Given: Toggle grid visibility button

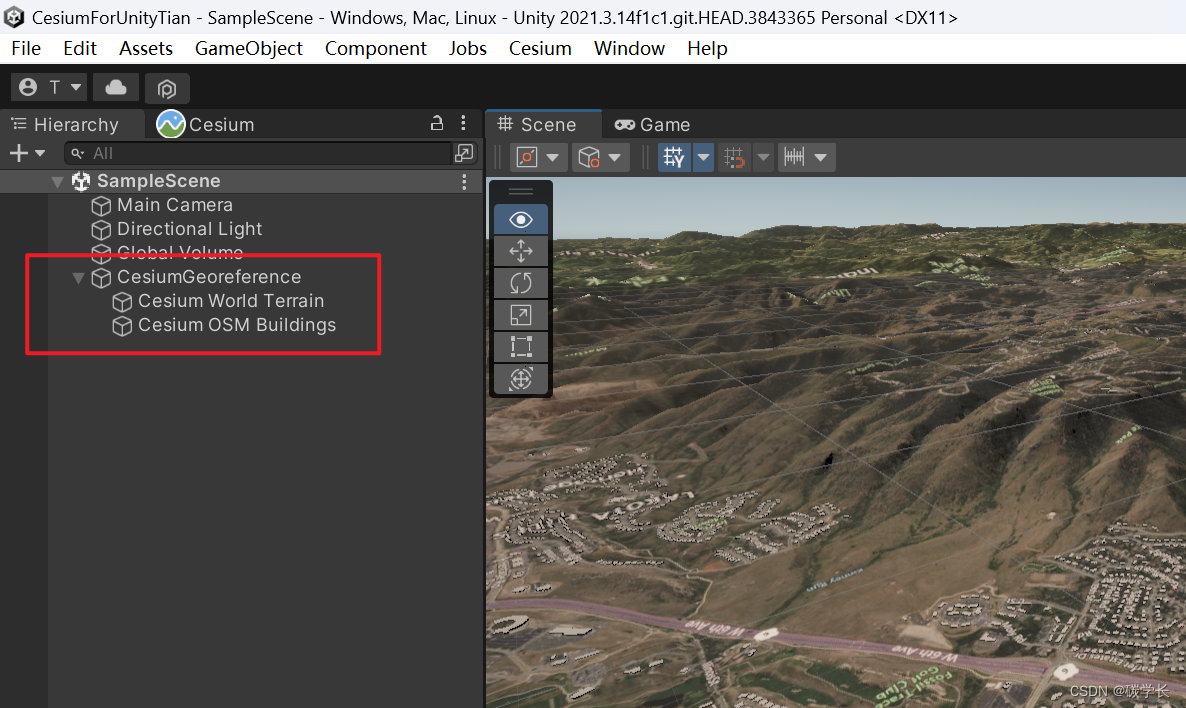Looking at the screenshot, I should click(674, 157).
